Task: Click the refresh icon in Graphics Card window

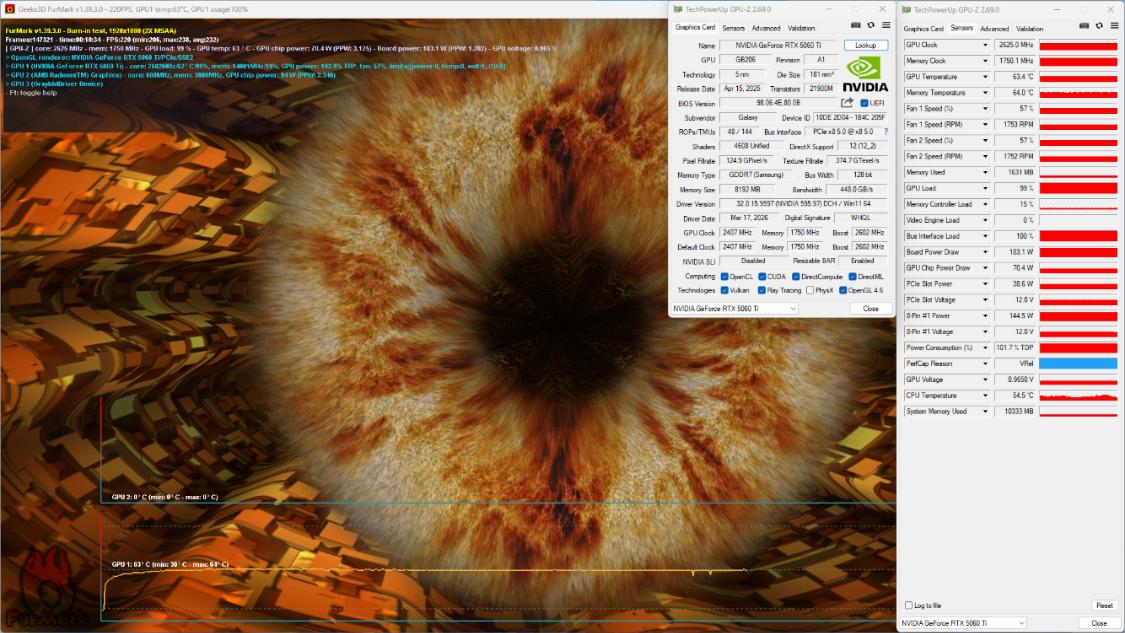Action: click(871, 25)
